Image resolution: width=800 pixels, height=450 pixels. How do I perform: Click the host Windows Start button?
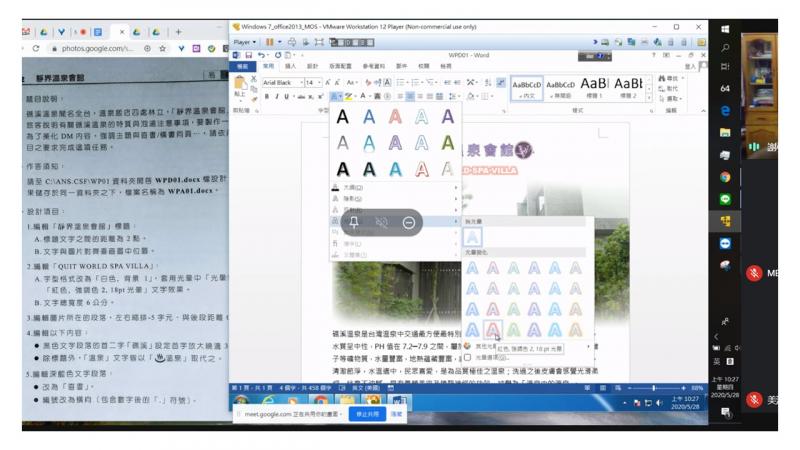725,29
